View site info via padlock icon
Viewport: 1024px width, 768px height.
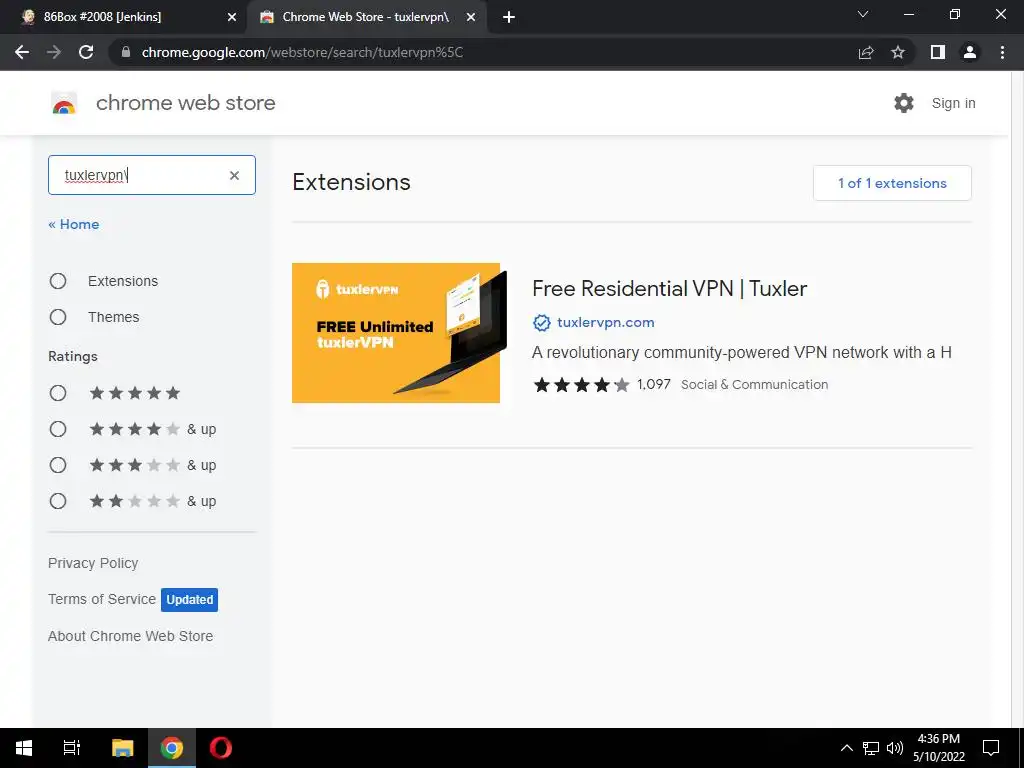(x=126, y=52)
